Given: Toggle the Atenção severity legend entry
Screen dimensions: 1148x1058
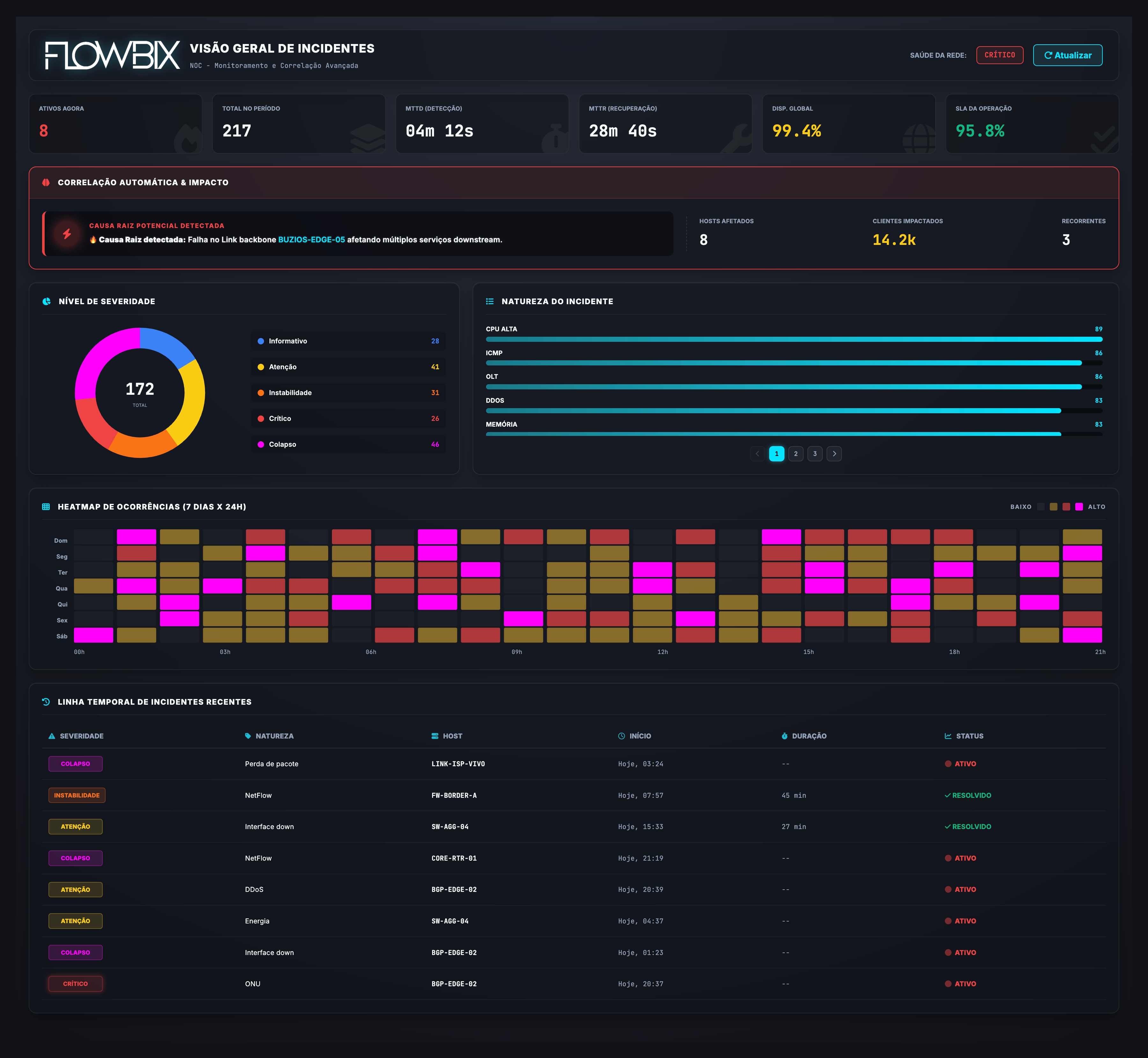Looking at the screenshot, I should [348, 367].
